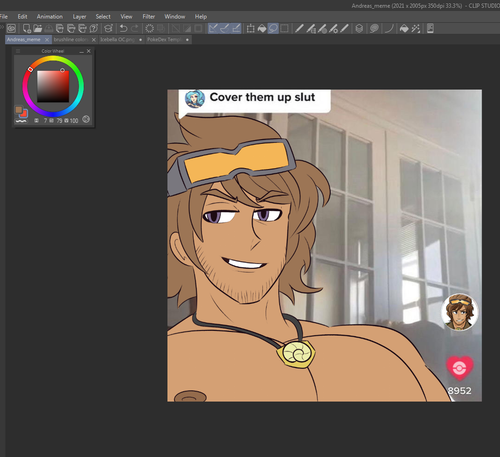Minimize the Color Wheel palette
The height and width of the screenshot is (457, 500).
coord(82,51)
